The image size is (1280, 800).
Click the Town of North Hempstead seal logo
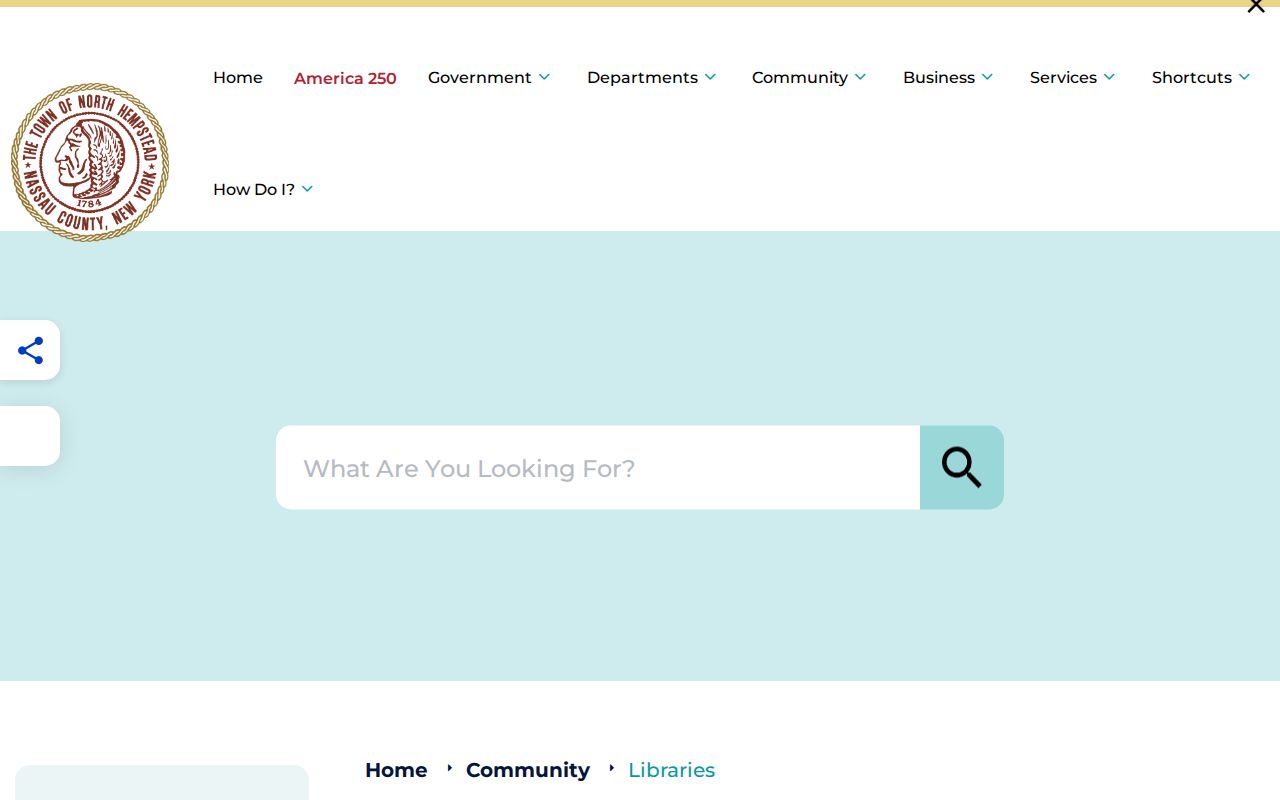click(90, 162)
